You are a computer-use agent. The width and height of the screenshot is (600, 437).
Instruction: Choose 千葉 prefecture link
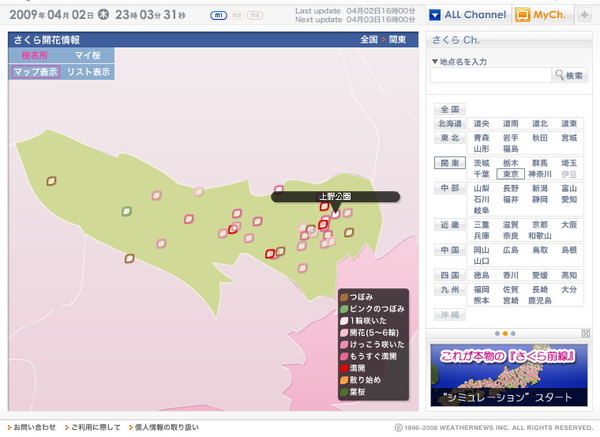pos(481,174)
